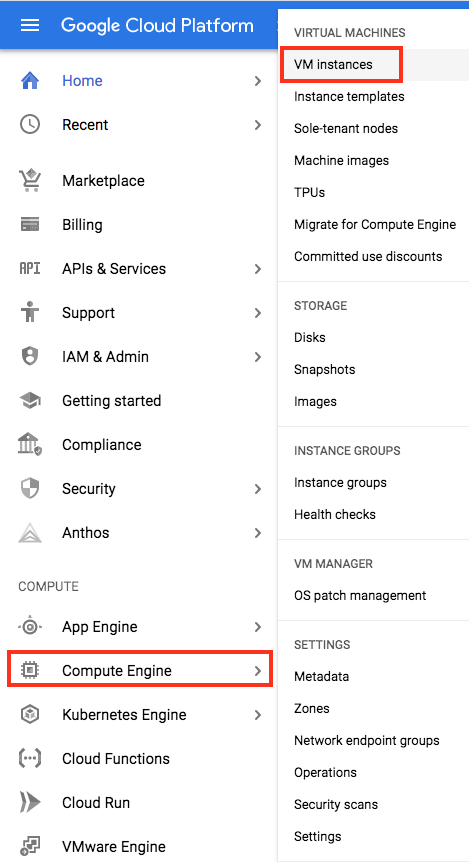Expand the Recent submenu chevron

pyautogui.click(x=257, y=125)
